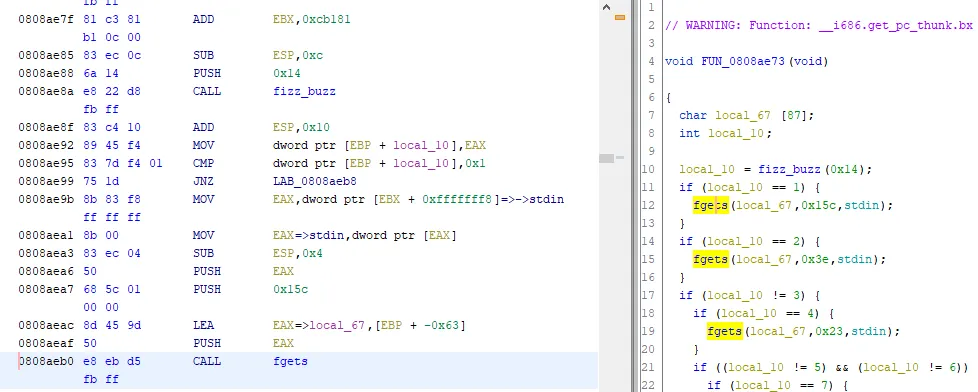Click the orange marker in the listing margin bar

coord(620,17)
